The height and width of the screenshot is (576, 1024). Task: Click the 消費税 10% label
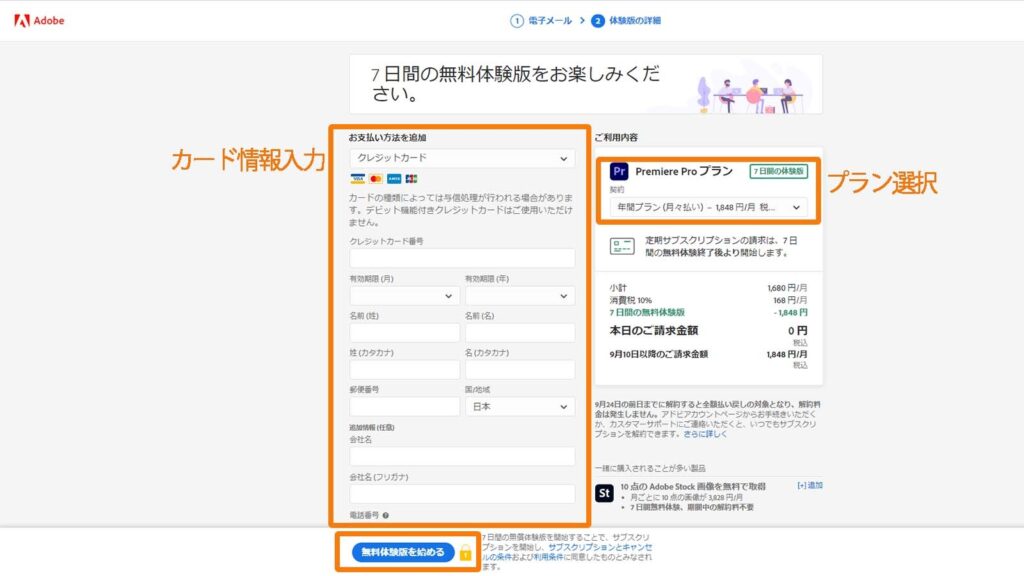click(x=630, y=300)
